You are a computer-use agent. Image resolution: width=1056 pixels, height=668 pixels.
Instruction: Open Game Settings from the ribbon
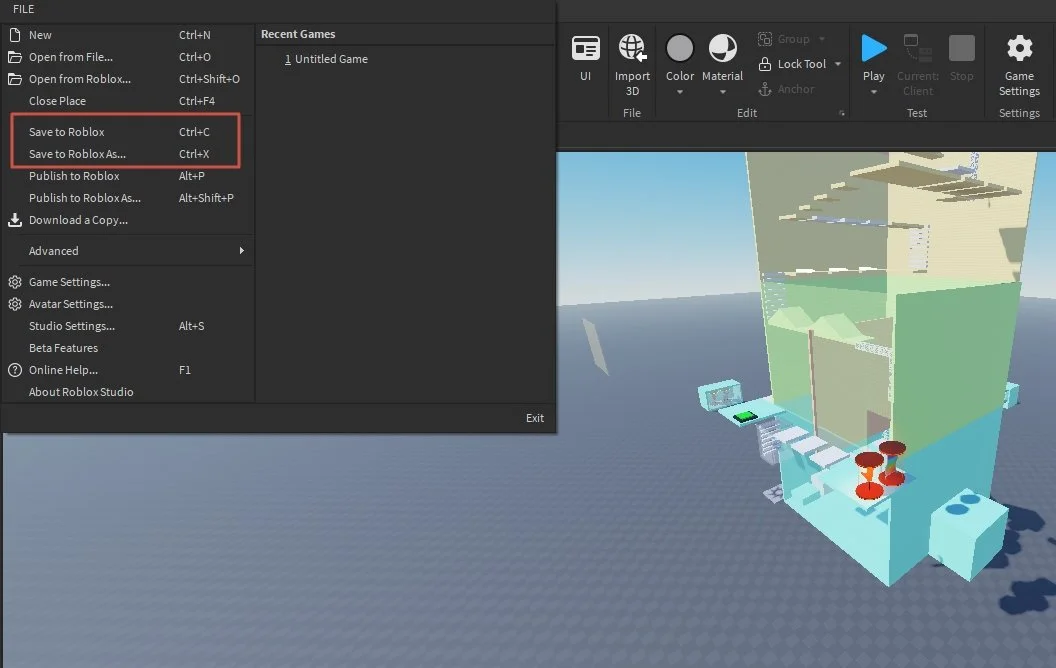1019,65
